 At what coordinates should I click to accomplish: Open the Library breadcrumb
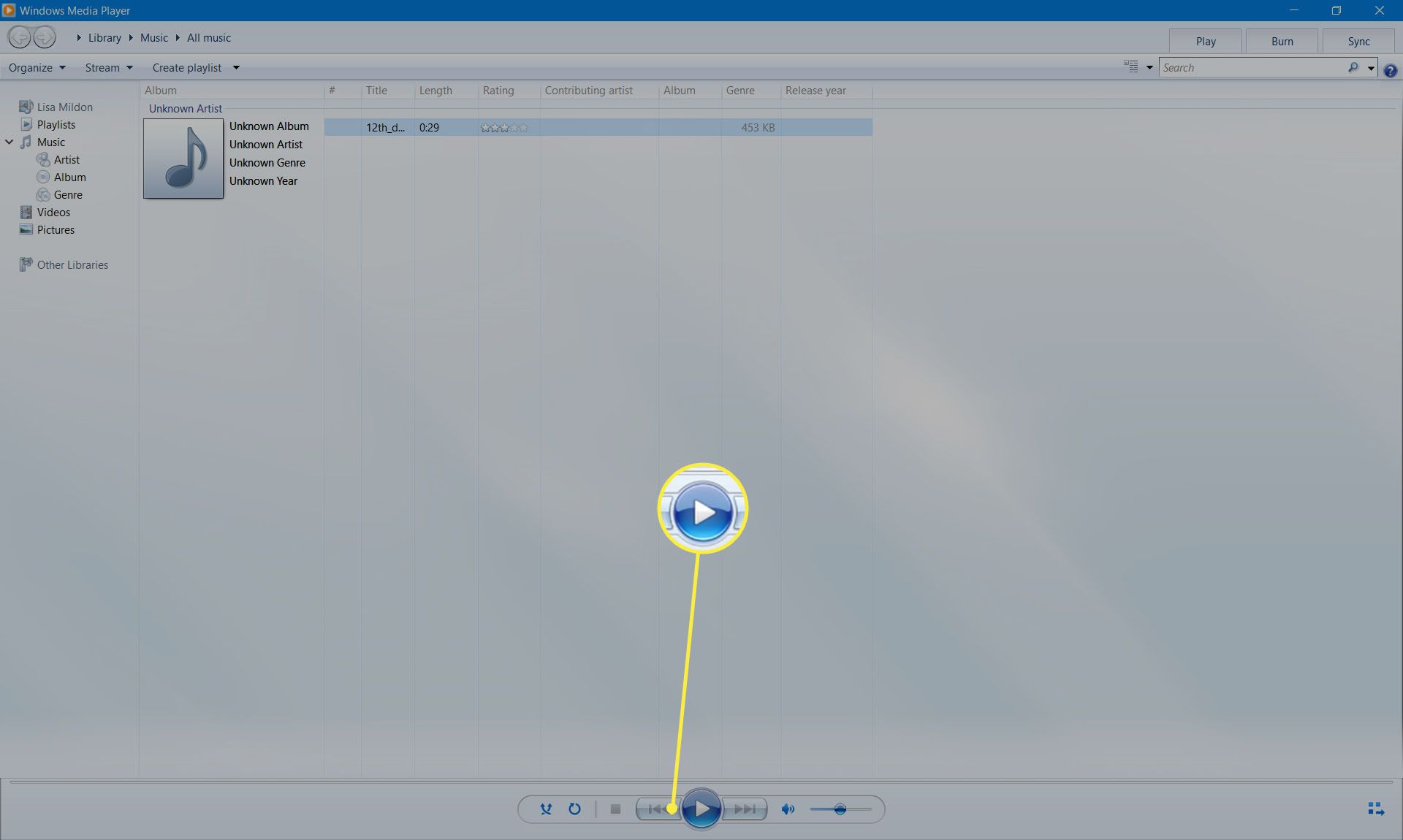click(x=104, y=38)
